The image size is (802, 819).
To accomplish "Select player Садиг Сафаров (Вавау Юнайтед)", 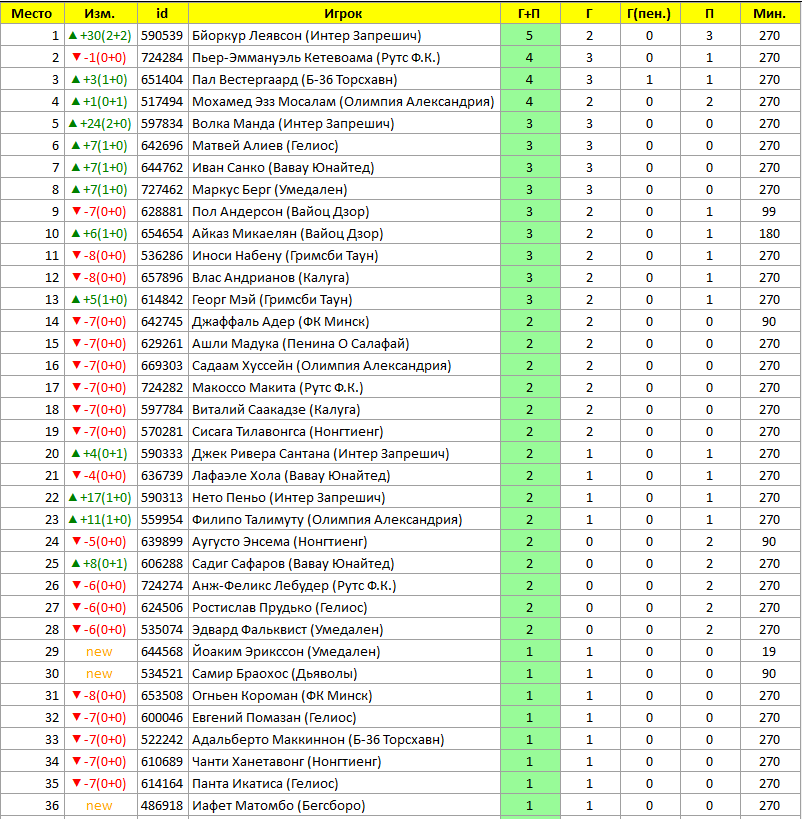I will click(x=293, y=563).
